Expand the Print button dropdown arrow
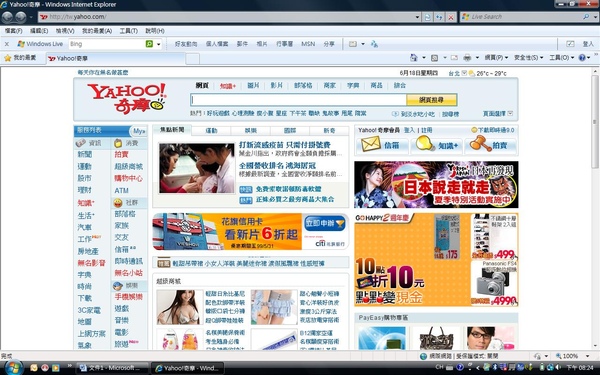This screenshot has height=375, width=600. 477,58
